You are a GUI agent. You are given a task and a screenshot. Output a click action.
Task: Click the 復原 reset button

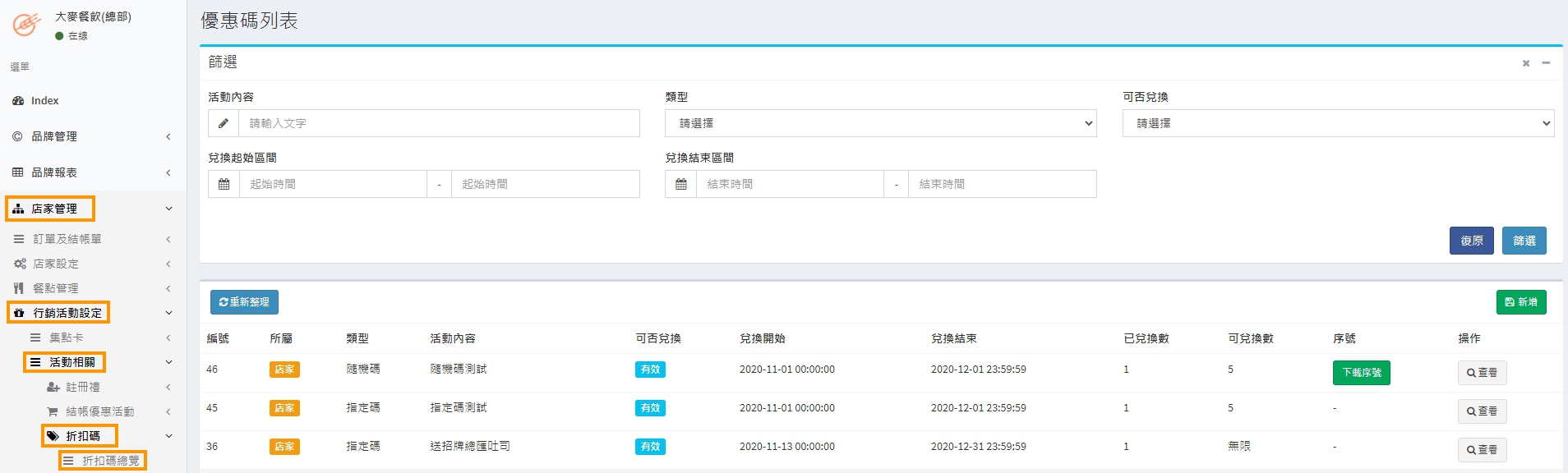(x=1471, y=241)
